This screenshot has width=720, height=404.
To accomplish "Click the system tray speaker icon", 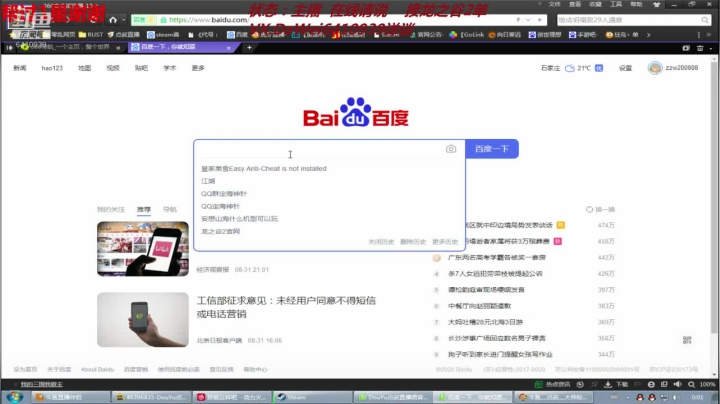I will (675, 397).
